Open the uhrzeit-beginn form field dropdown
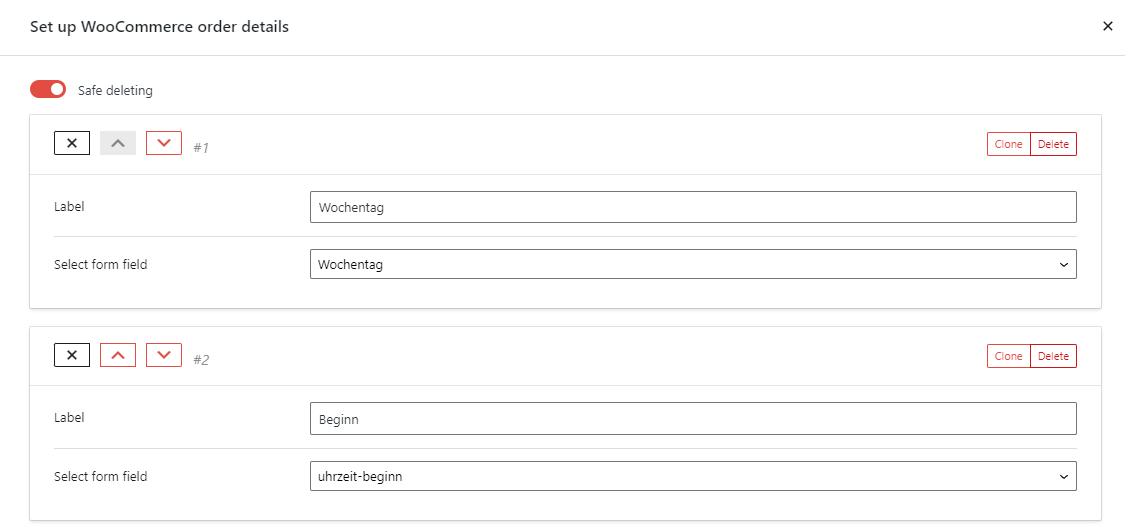 point(693,476)
